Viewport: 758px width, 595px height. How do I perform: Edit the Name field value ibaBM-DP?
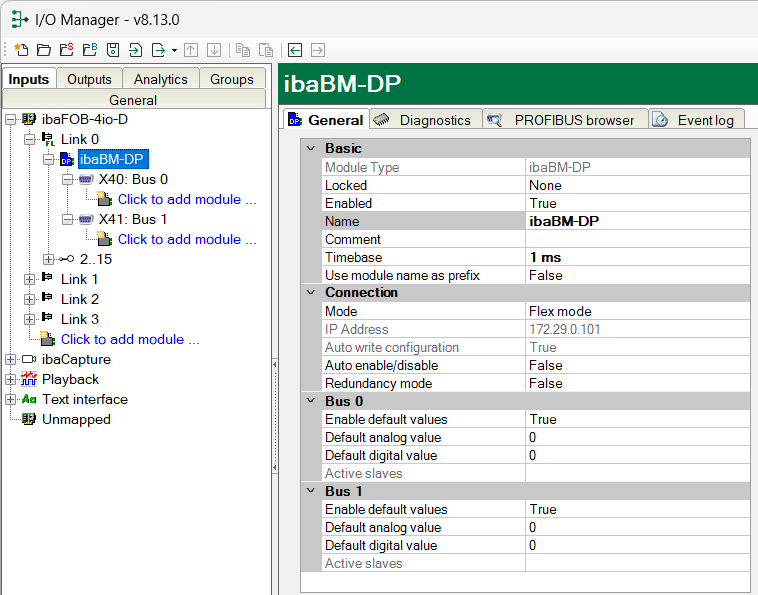[638, 221]
